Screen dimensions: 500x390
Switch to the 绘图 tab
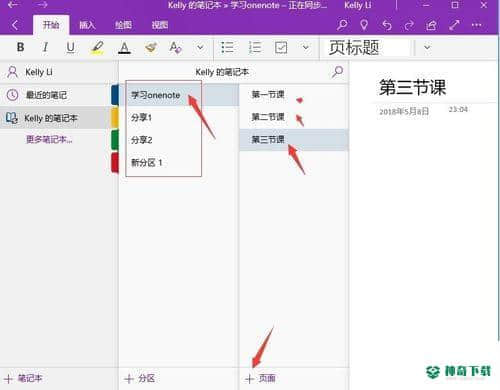tap(123, 25)
